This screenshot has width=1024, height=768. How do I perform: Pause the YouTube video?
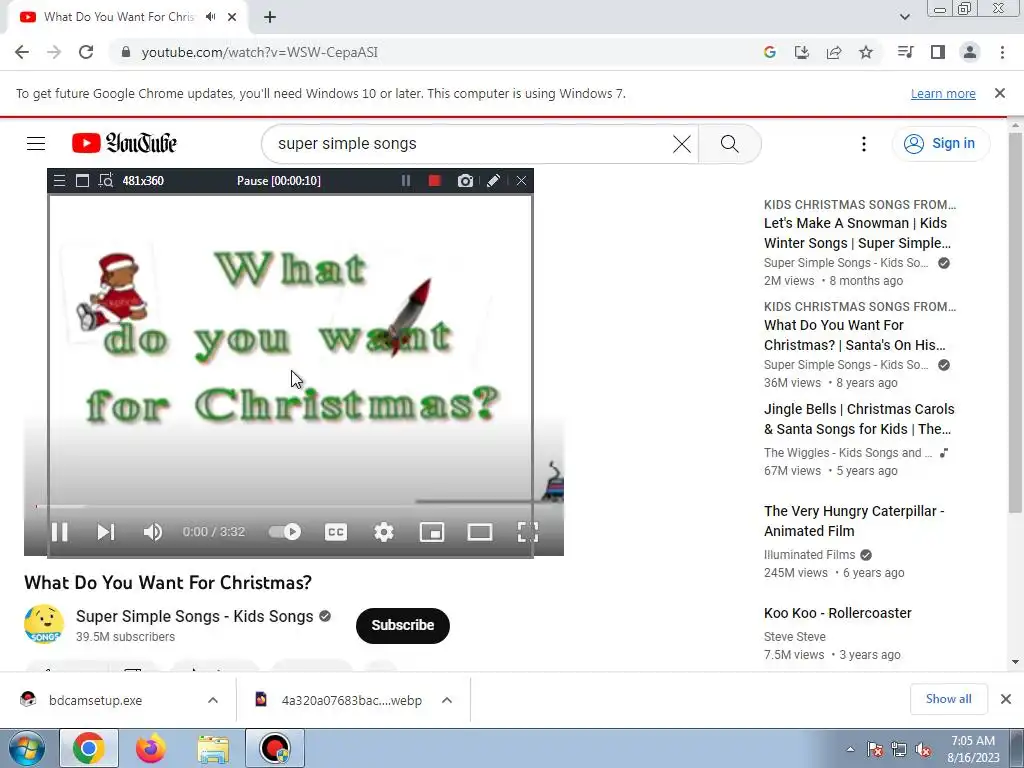pyautogui.click(x=60, y=532)
